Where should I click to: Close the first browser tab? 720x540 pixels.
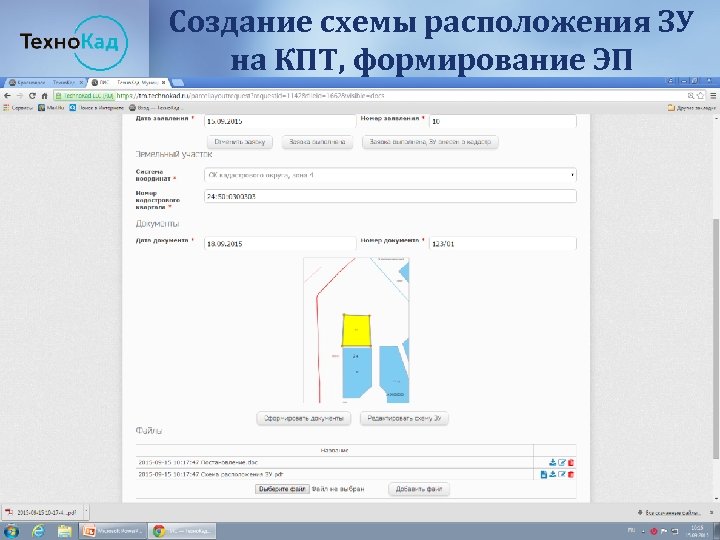click(x=81, y=83)
